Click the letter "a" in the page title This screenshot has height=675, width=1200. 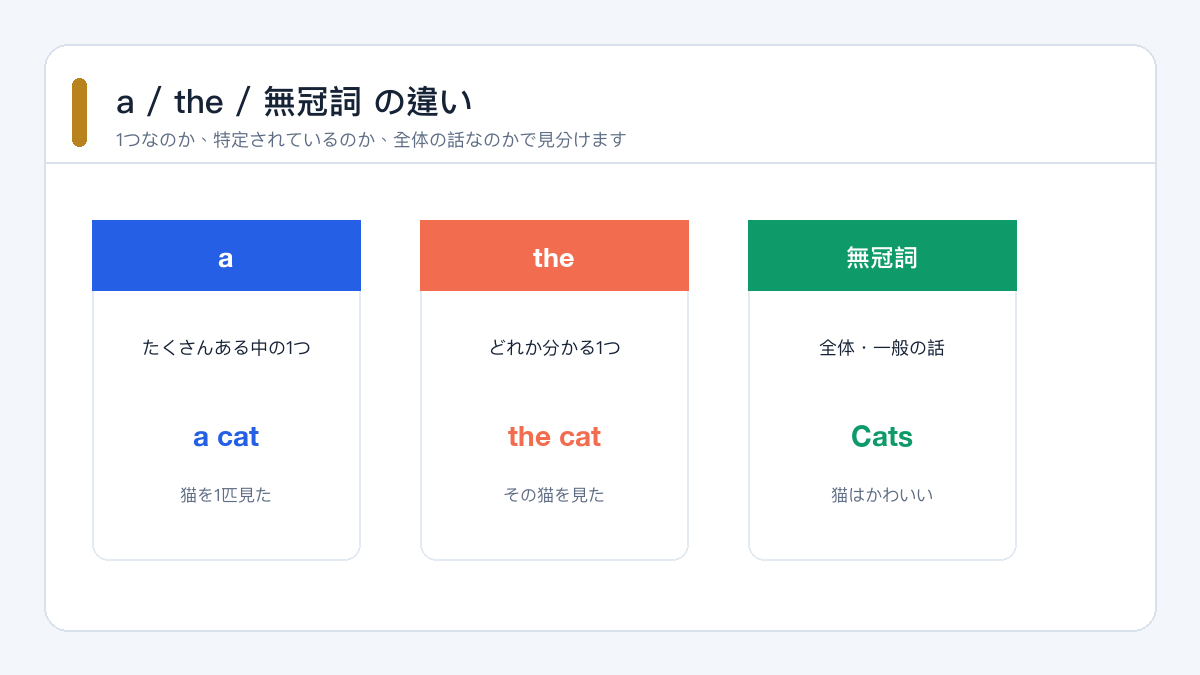point(125,102)
